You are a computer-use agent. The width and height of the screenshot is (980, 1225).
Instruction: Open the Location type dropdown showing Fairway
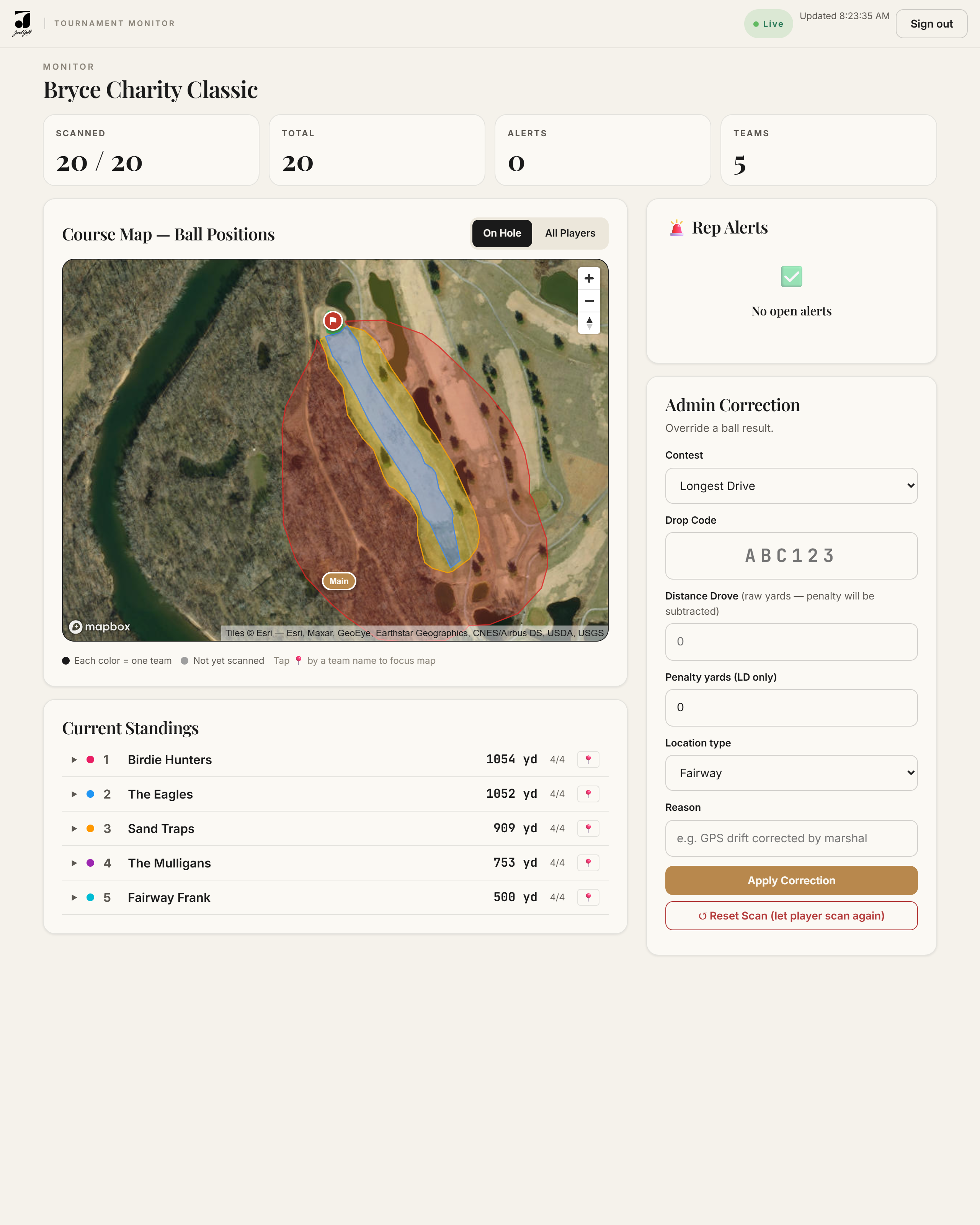[x=791, y=773]
